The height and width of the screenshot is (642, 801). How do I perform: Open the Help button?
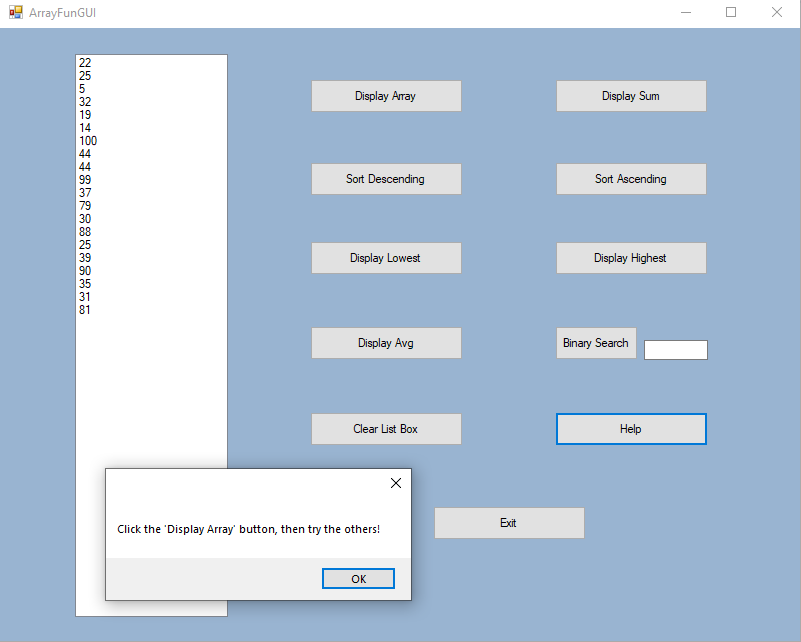(x=631, y=429)
